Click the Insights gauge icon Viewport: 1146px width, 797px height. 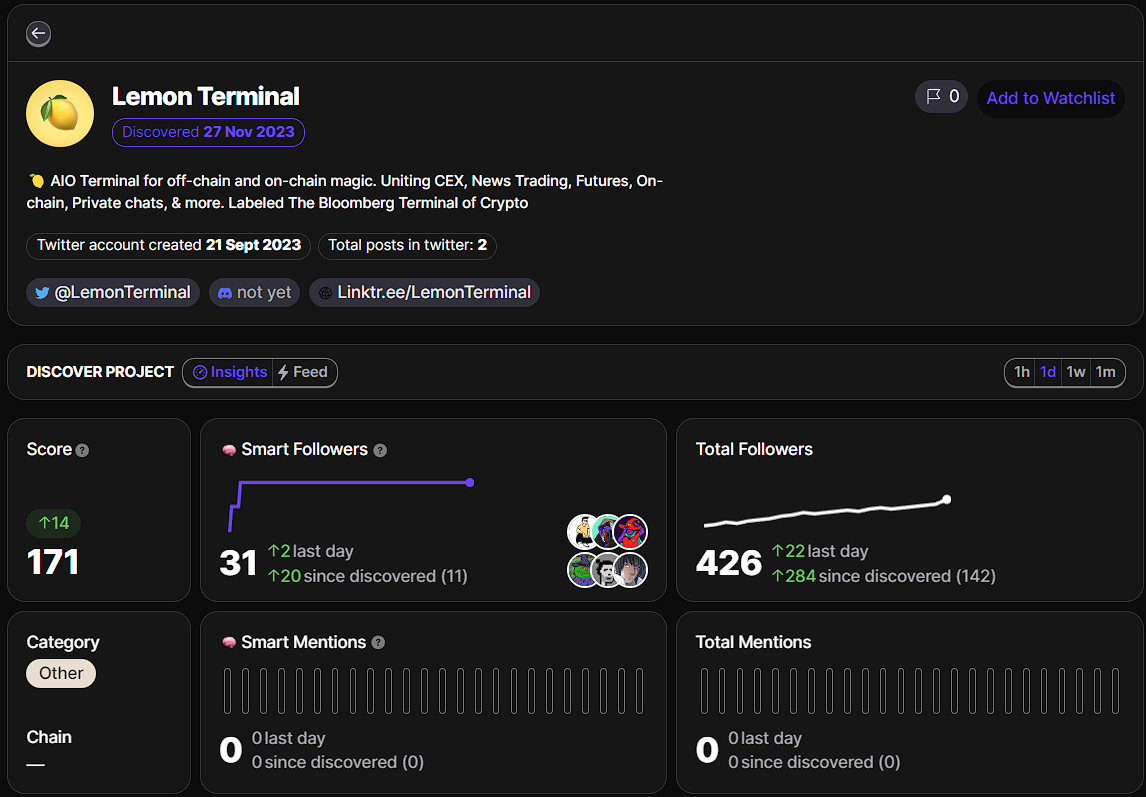200,372
